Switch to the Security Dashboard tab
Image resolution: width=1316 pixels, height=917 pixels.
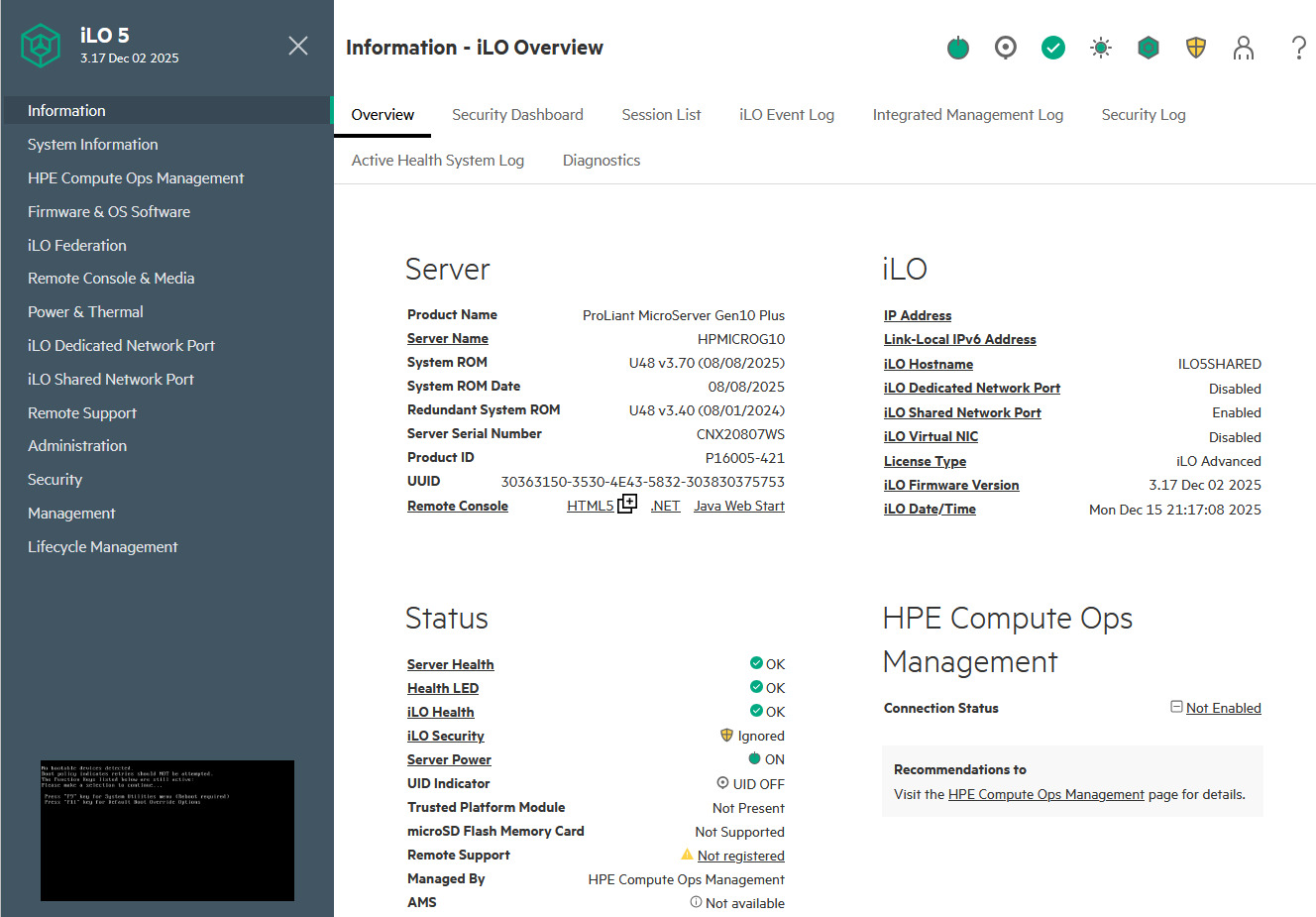tap(517, 115)
